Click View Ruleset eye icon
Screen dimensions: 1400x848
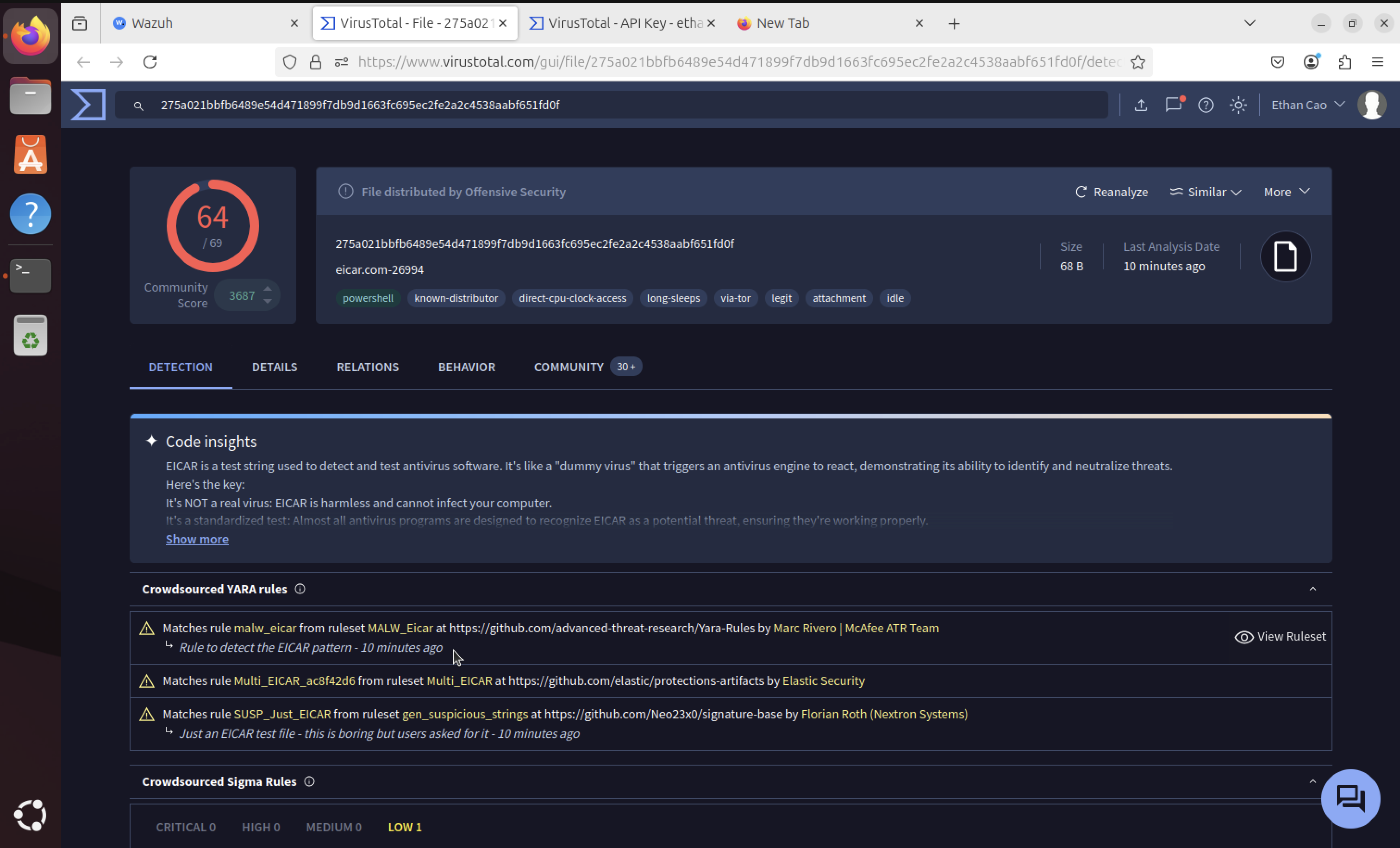click(1244, 637)
